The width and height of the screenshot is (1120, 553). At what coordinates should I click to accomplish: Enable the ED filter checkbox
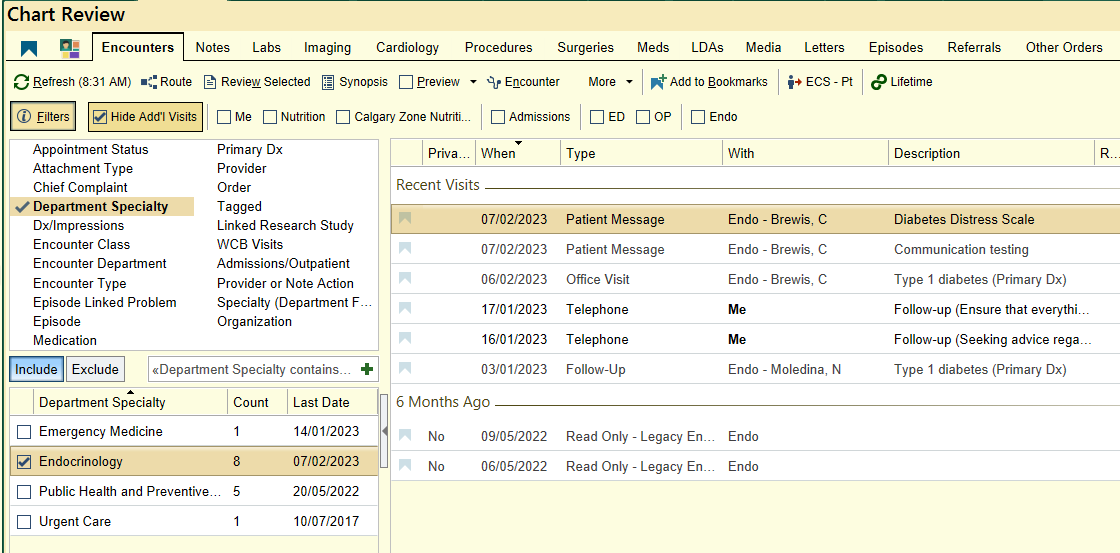click(597, 117)
